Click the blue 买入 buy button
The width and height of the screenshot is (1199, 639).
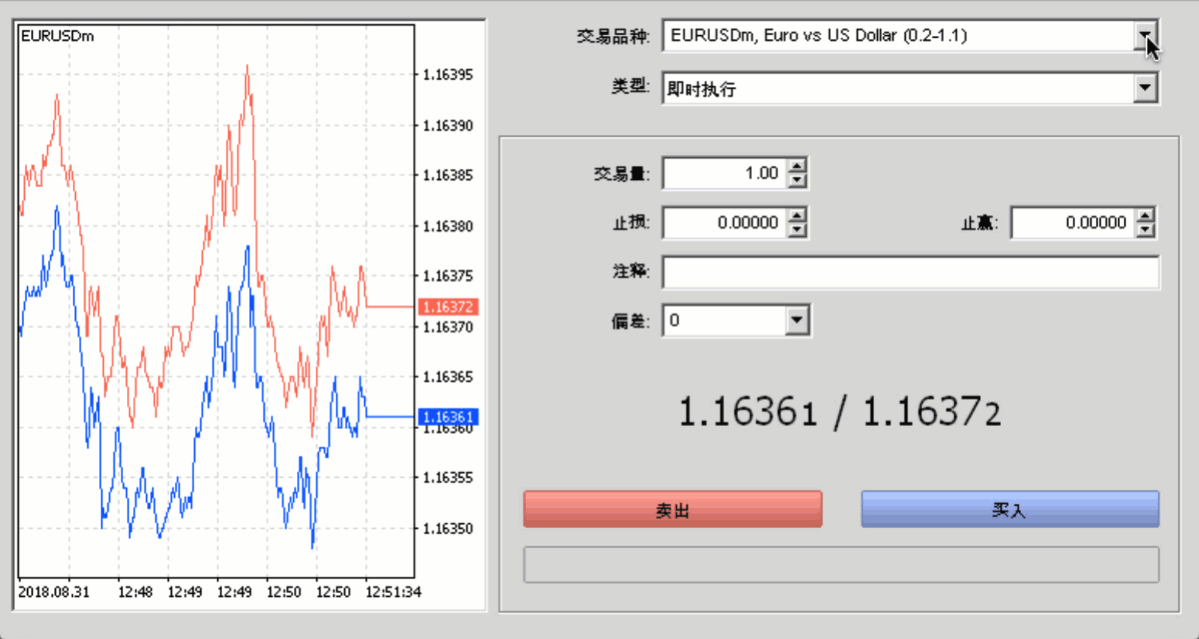(x=1009, y=508)
